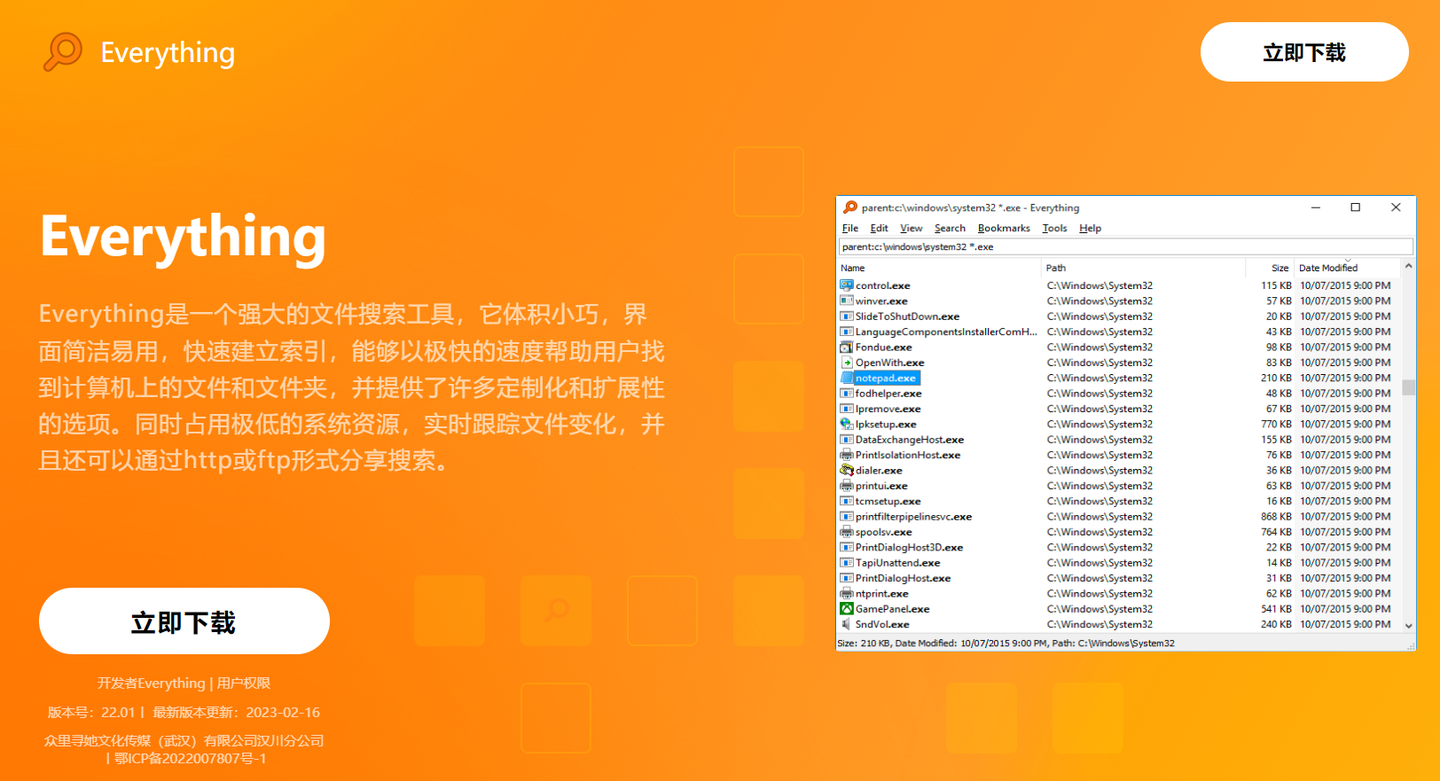Open the Help menu
This screenshot has height=781, width=1440.
(x=1090, y=228)
